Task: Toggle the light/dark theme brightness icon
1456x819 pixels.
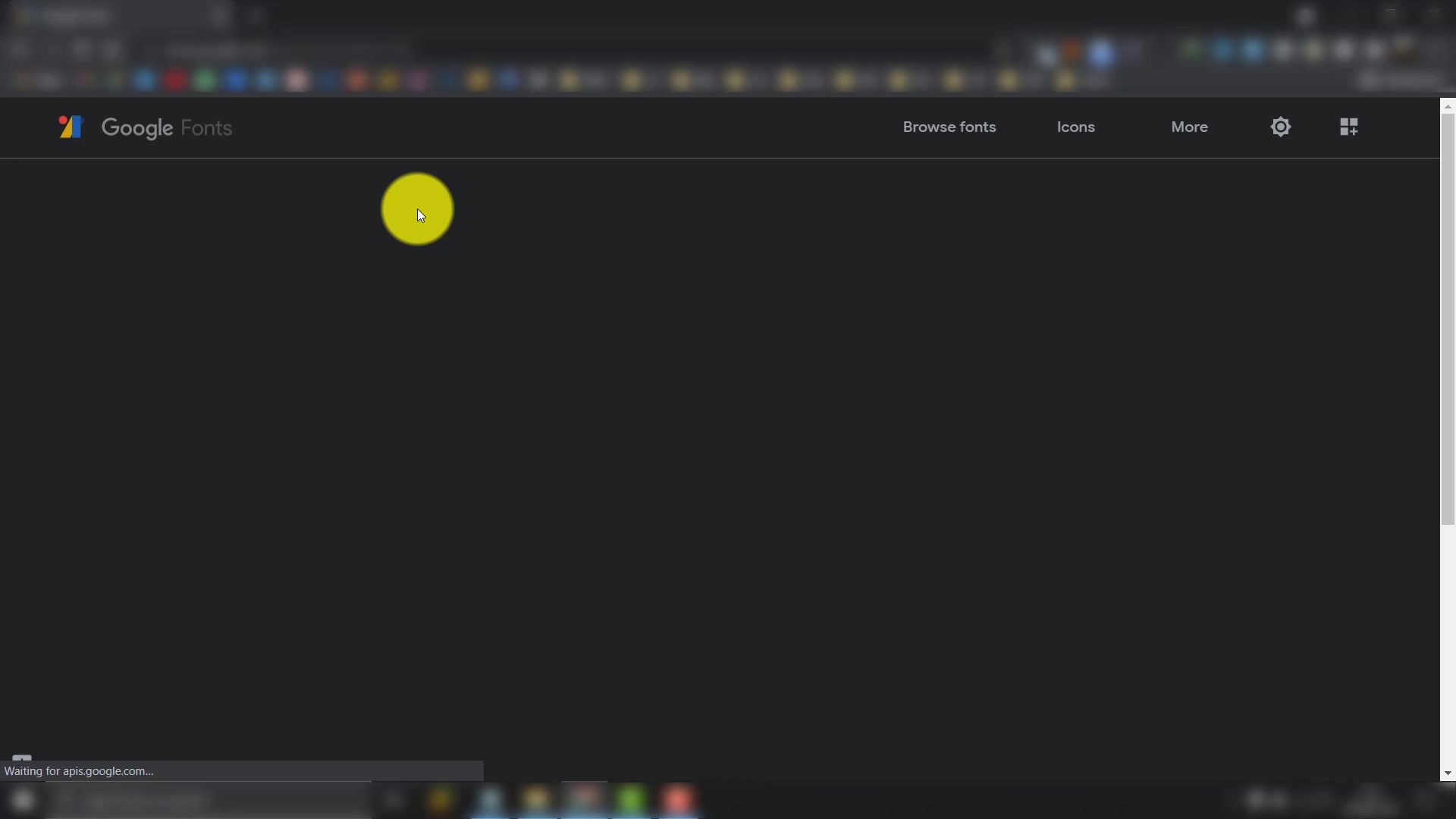Action: 1280,127
